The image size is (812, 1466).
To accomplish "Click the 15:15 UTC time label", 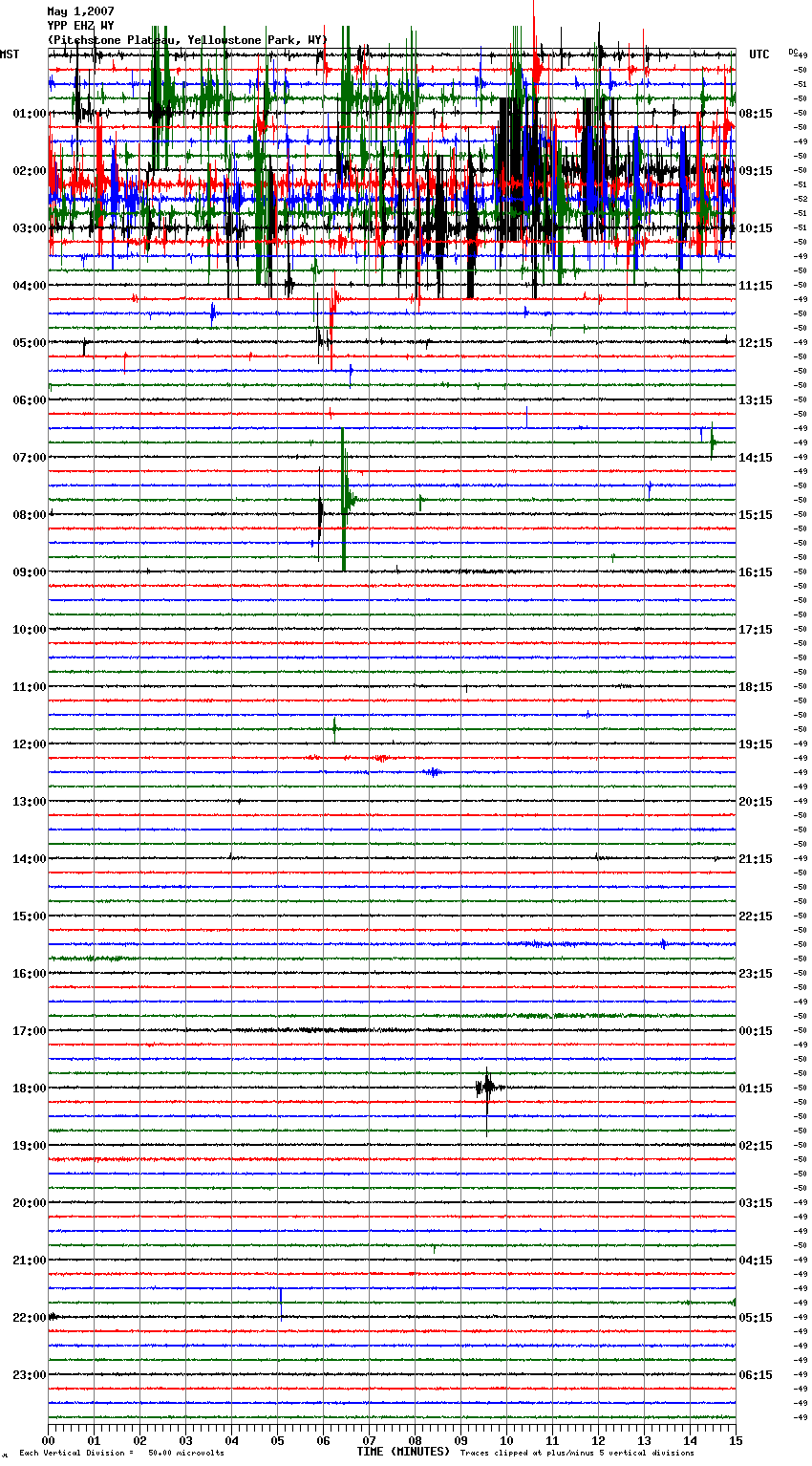I will click(x=756, y=515).
